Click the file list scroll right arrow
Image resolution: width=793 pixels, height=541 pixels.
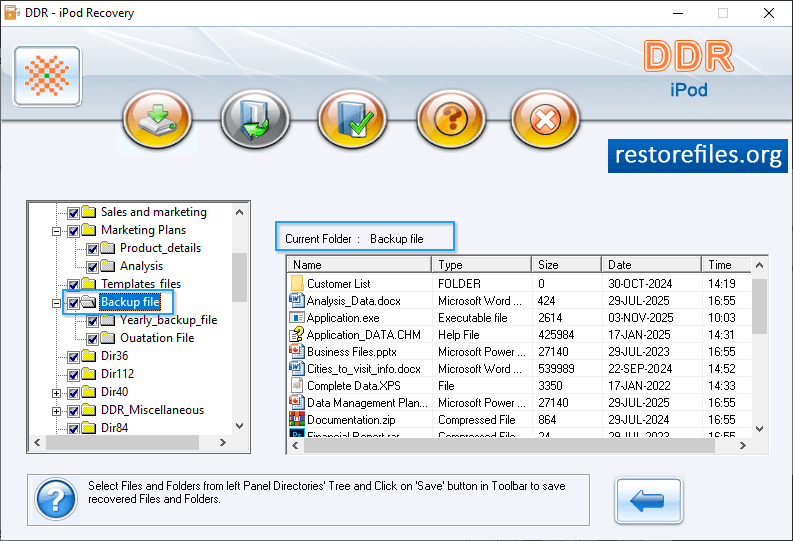tap(742, 445)
